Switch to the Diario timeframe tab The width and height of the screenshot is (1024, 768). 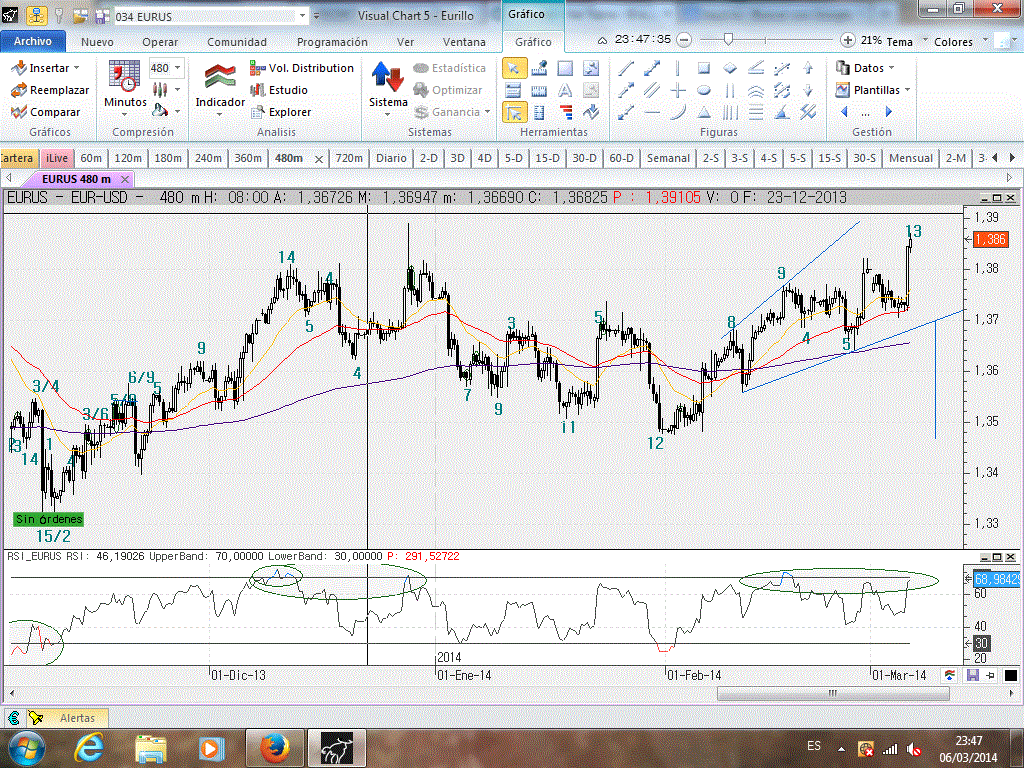click(391, 158)
